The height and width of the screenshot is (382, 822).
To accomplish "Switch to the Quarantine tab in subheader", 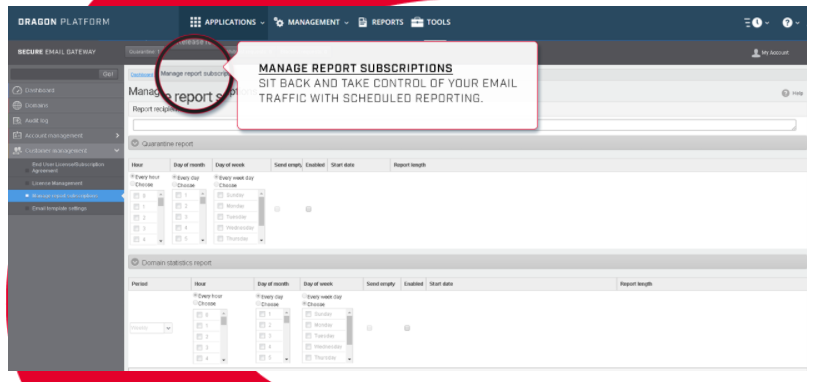I will tap(143, 52).
